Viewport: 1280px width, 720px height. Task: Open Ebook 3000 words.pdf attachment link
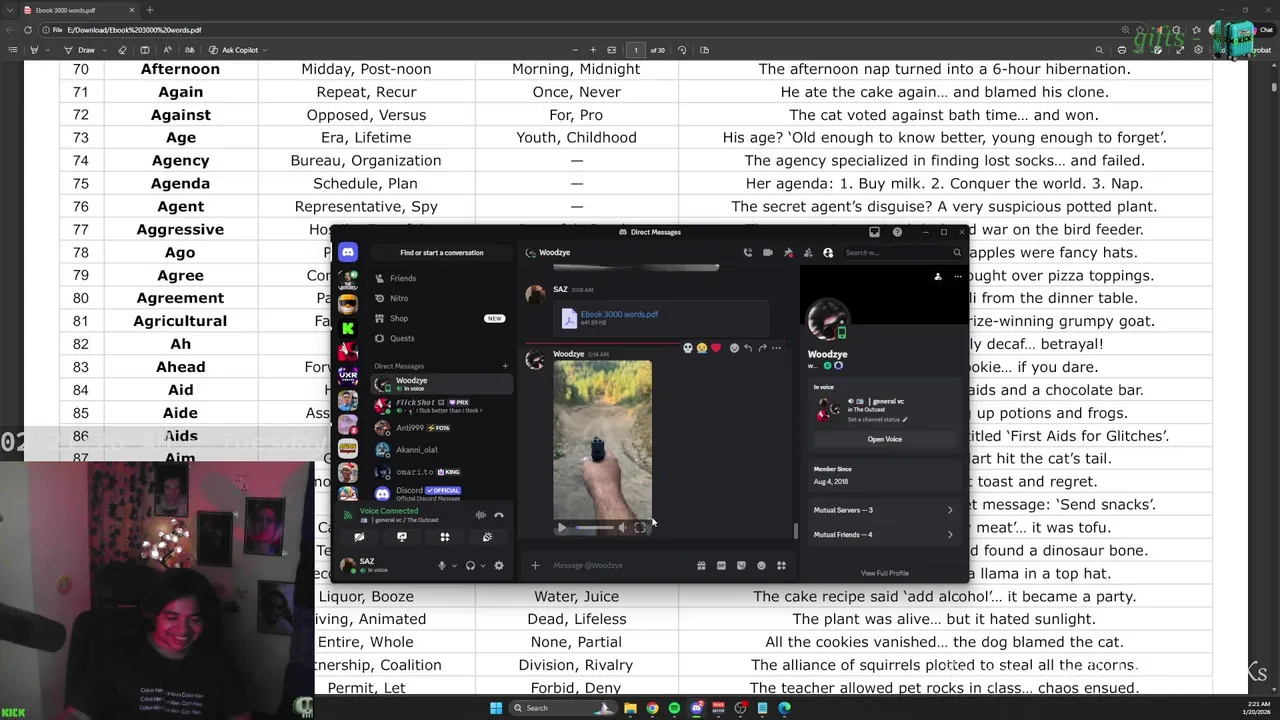(619, 314)
